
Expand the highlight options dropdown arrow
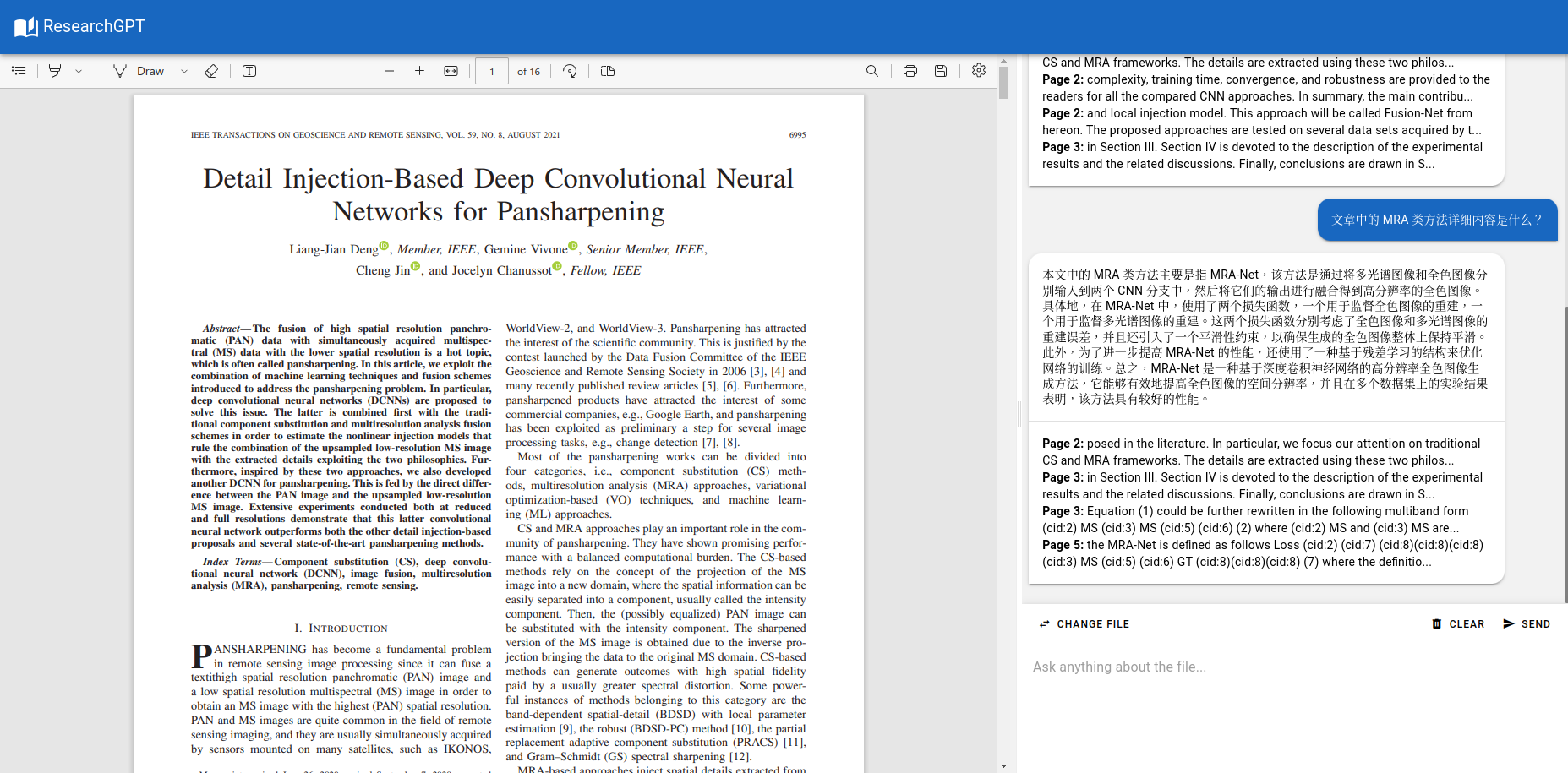pos(79,71)
